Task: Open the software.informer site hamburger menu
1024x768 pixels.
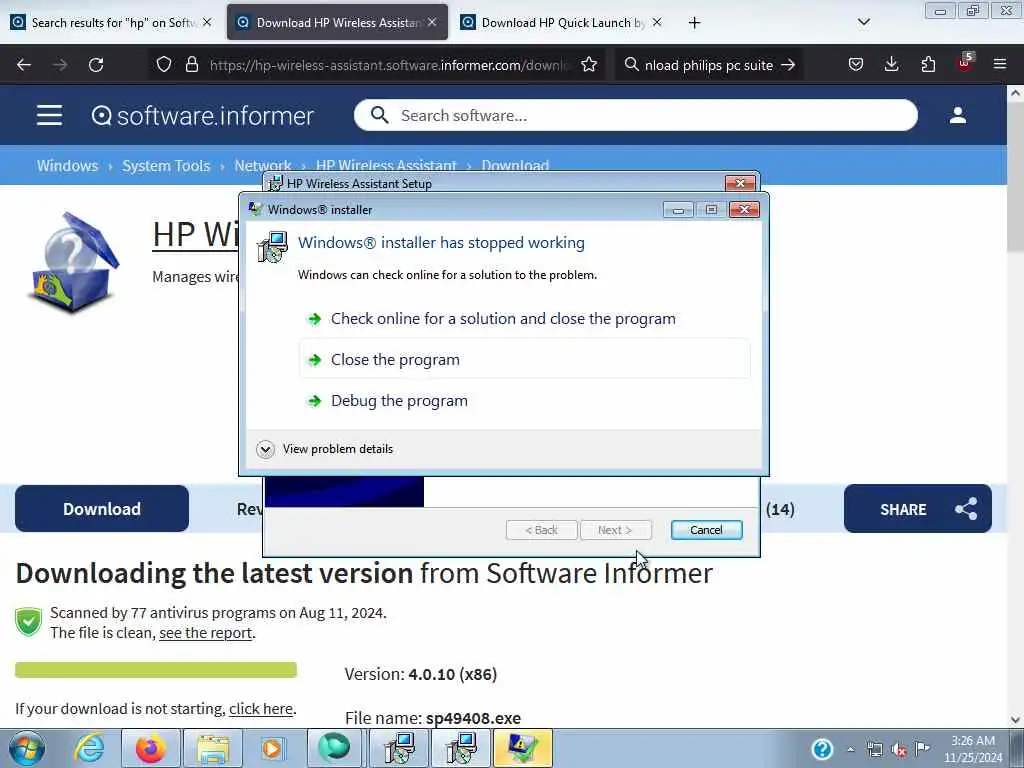Action: click(x=49, y=116)
